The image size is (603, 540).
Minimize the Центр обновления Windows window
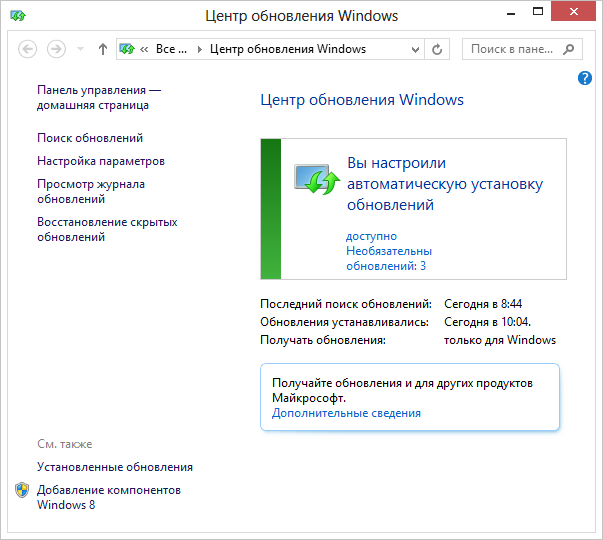(511, 13)
